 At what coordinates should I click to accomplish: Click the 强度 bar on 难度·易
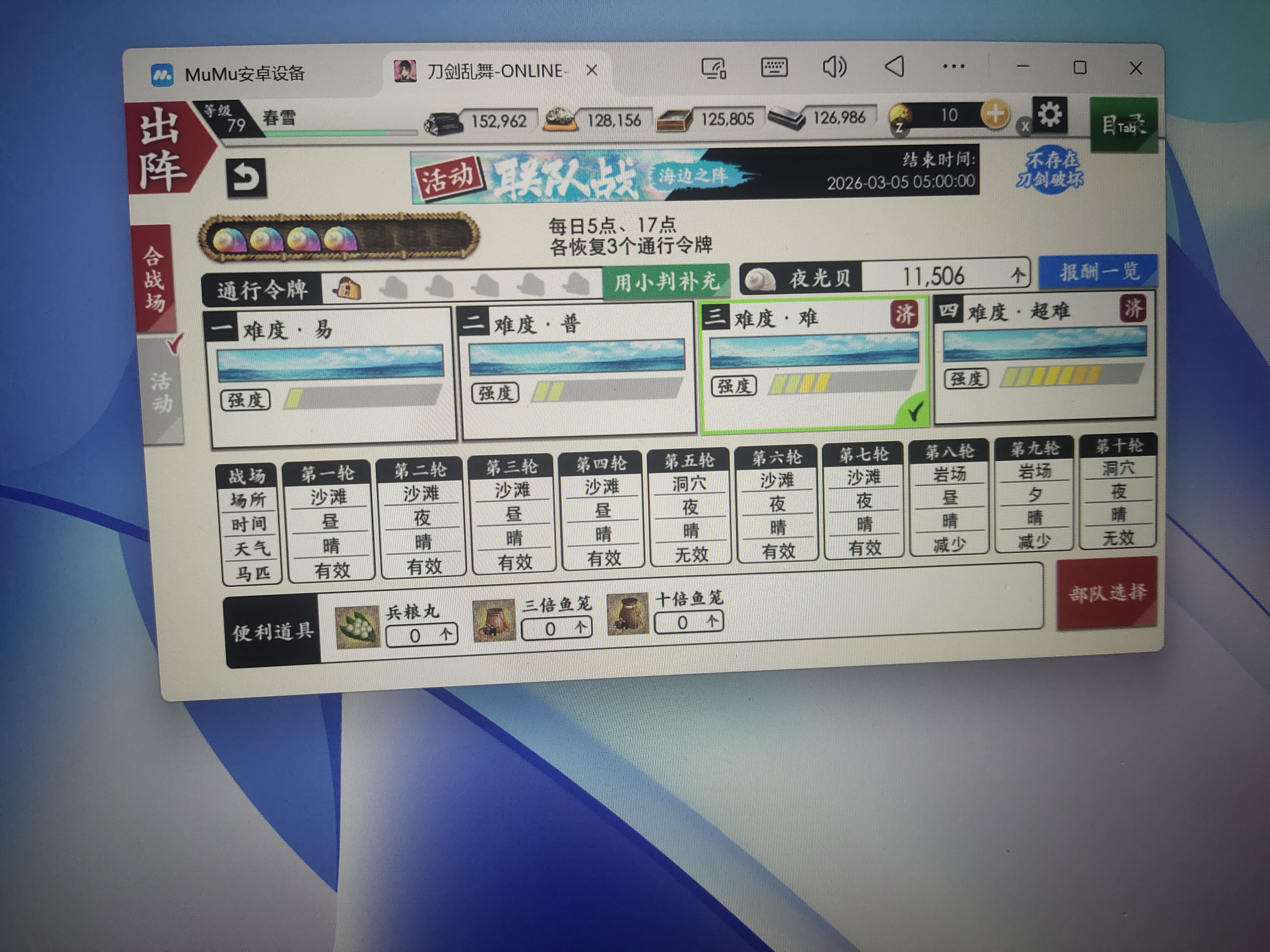click(x=363, y=397)
